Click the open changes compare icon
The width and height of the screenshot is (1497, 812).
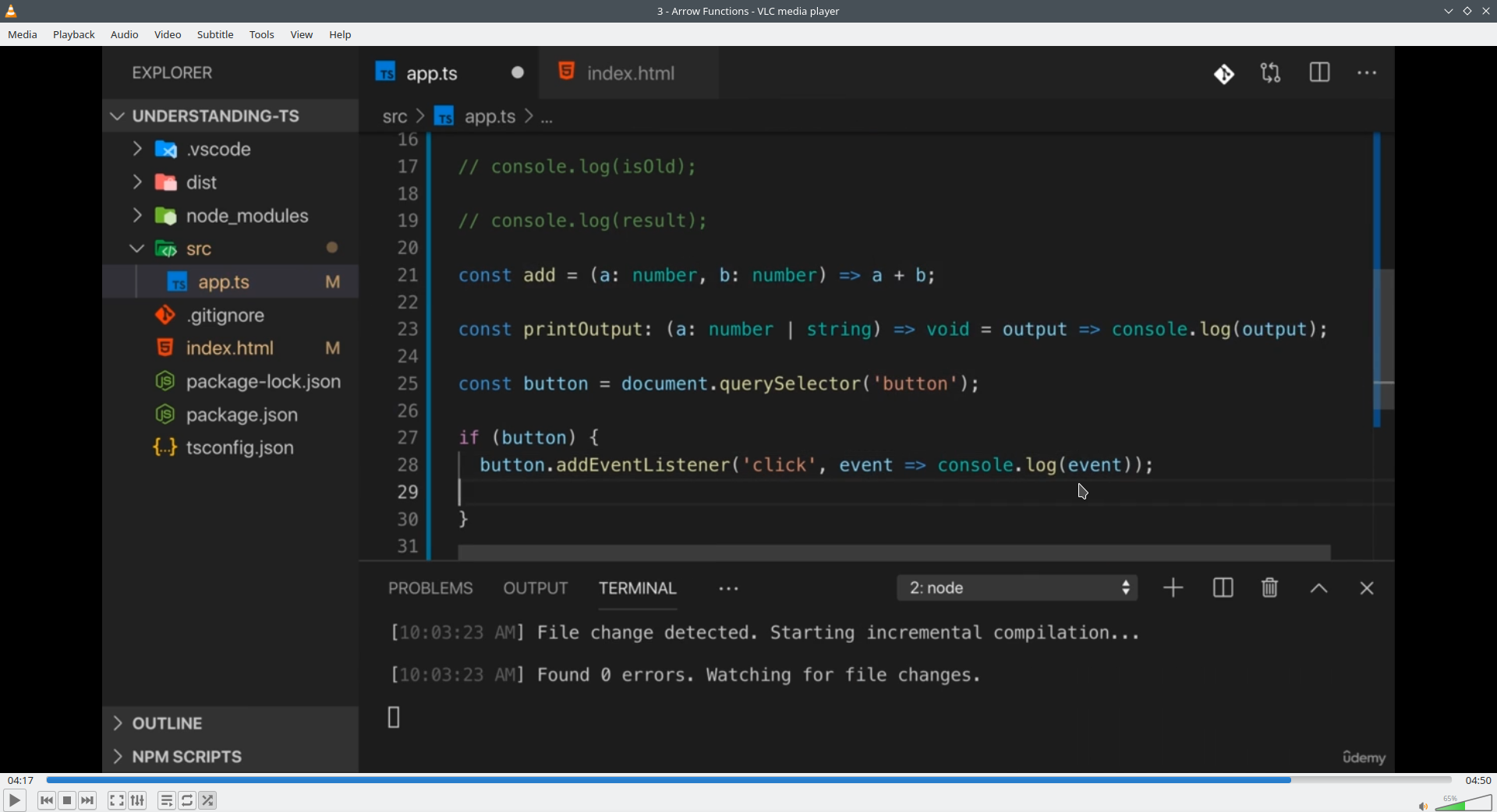[x=1271, y=73]
